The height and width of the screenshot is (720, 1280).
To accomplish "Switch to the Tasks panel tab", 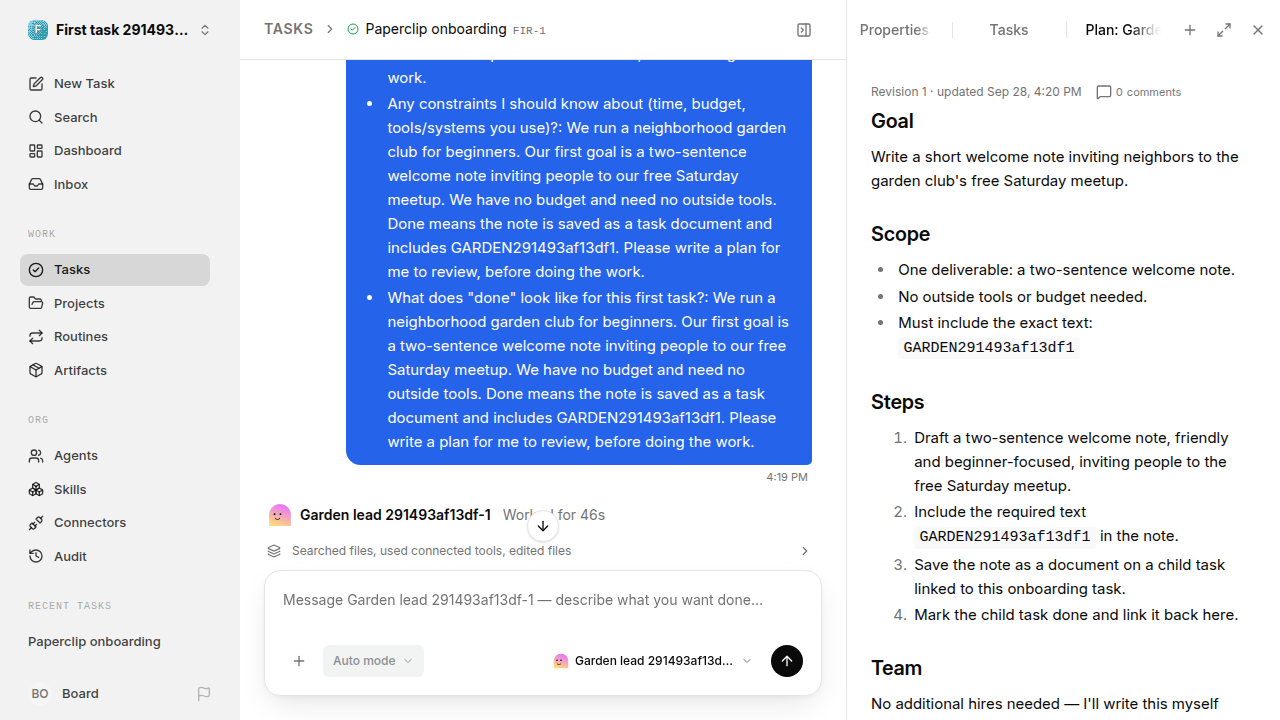I will tap(1008, 30).
